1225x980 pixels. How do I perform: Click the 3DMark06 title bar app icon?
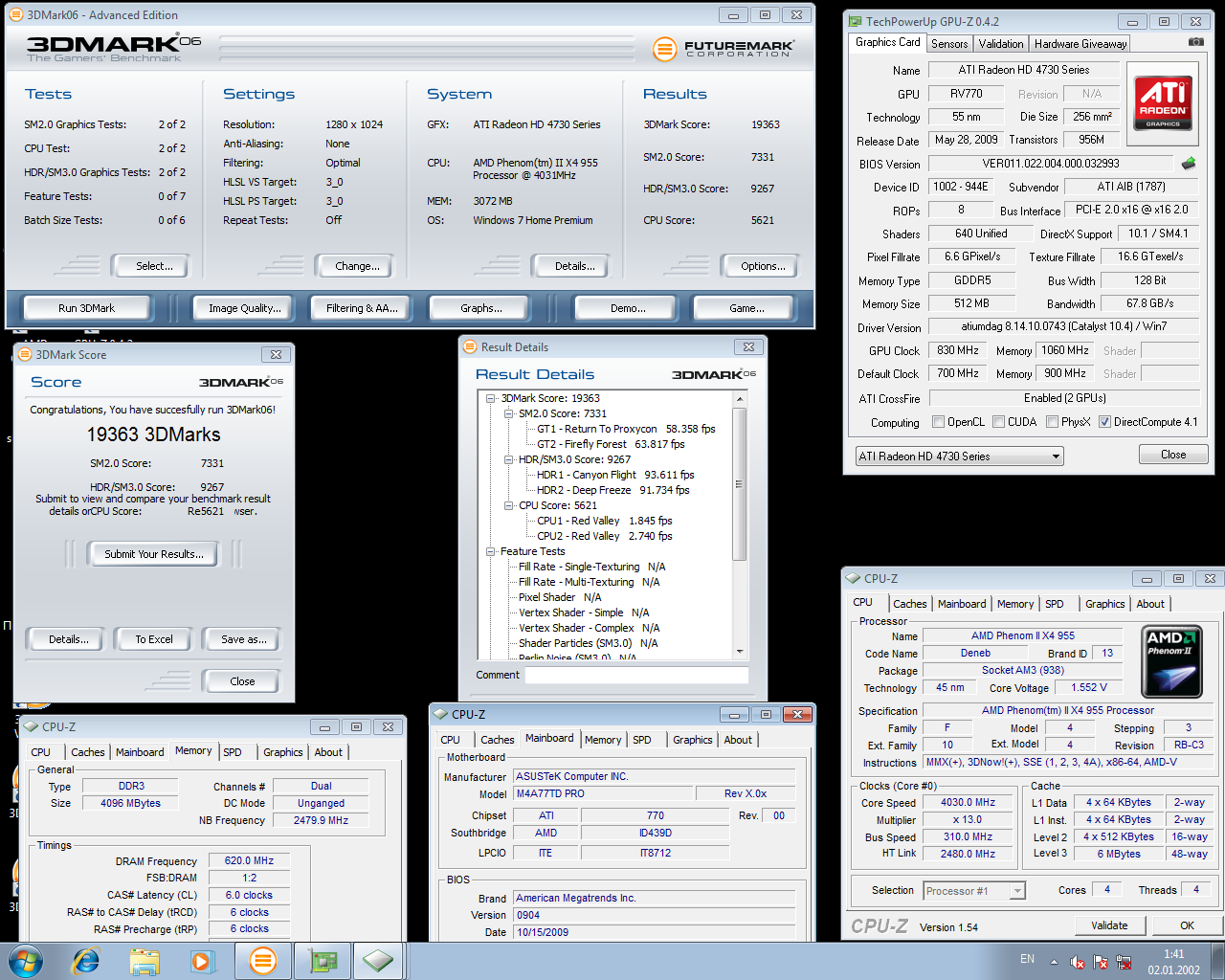15,14
